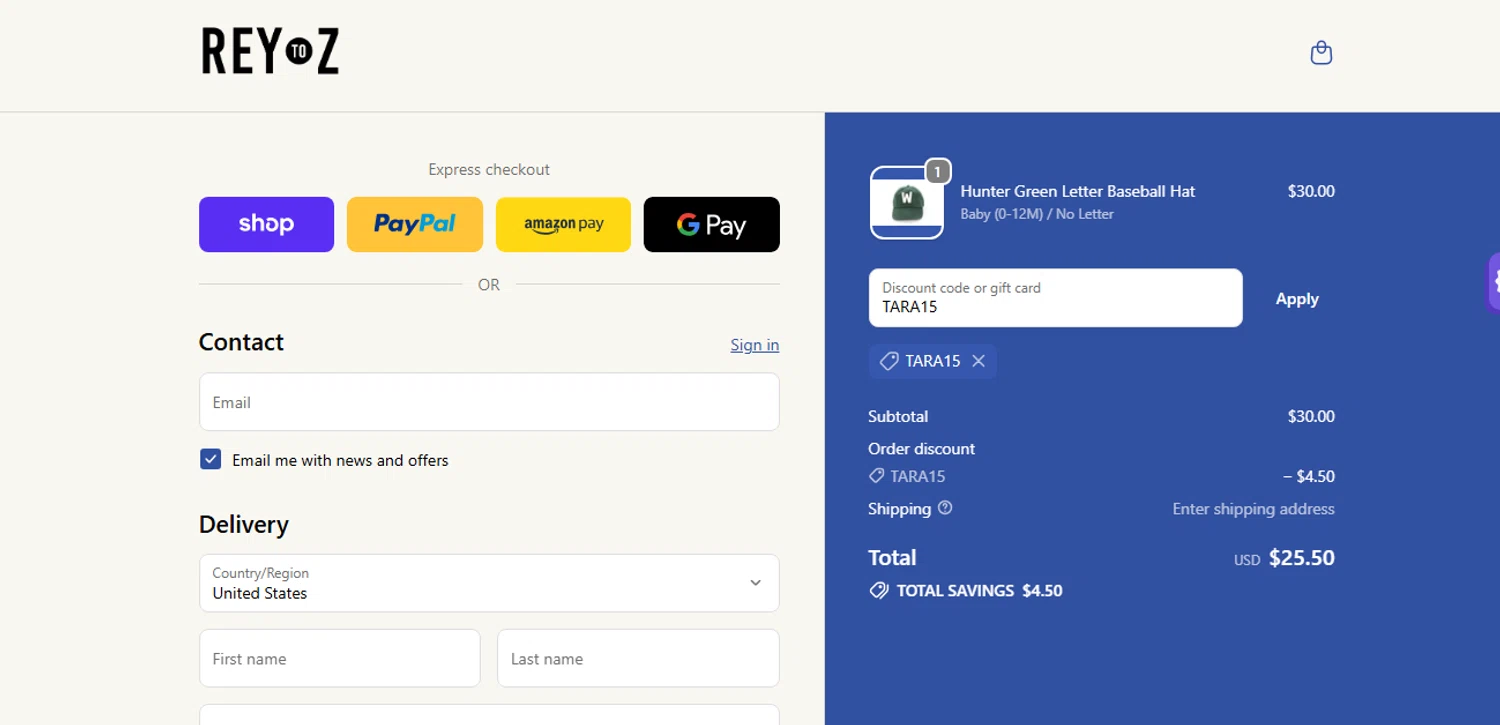Apply the discount code
The width and height of the screenshot is (1500, 725).
pyautogui.click(x=1297, y=298)
